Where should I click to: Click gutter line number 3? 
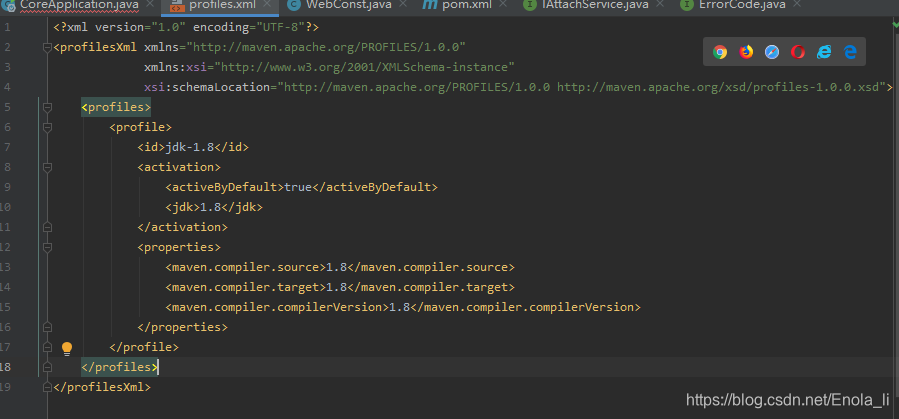[7, 67]
